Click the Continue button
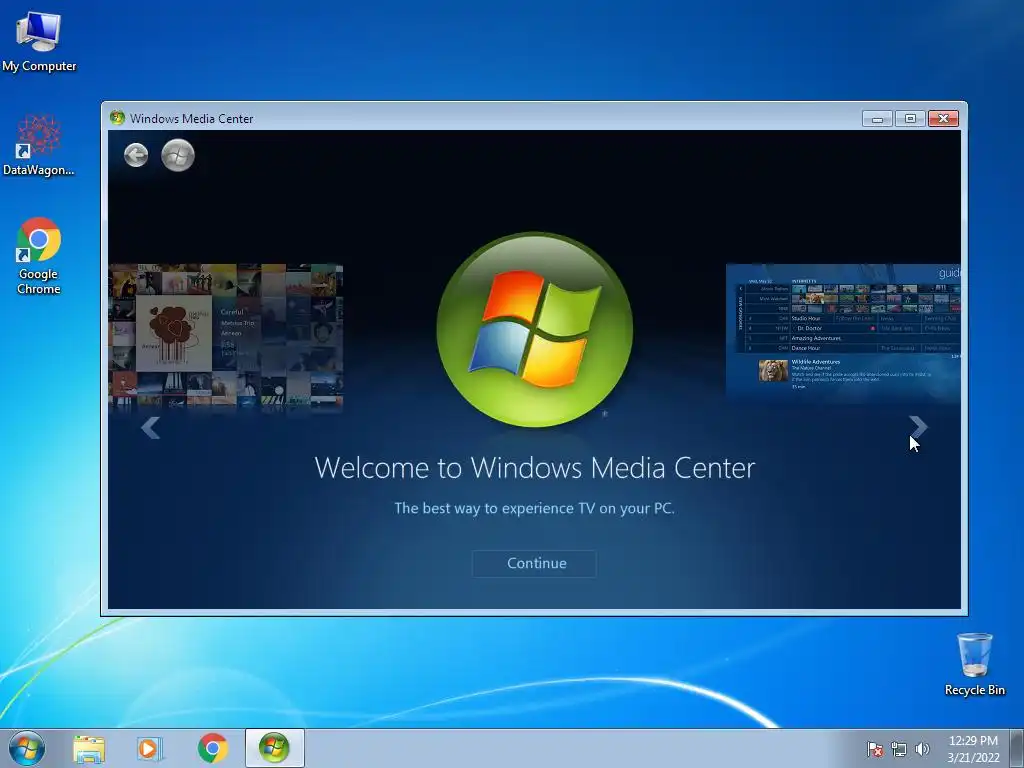Viewport: 1024px width, 768px height. click(x=534, y=564)
